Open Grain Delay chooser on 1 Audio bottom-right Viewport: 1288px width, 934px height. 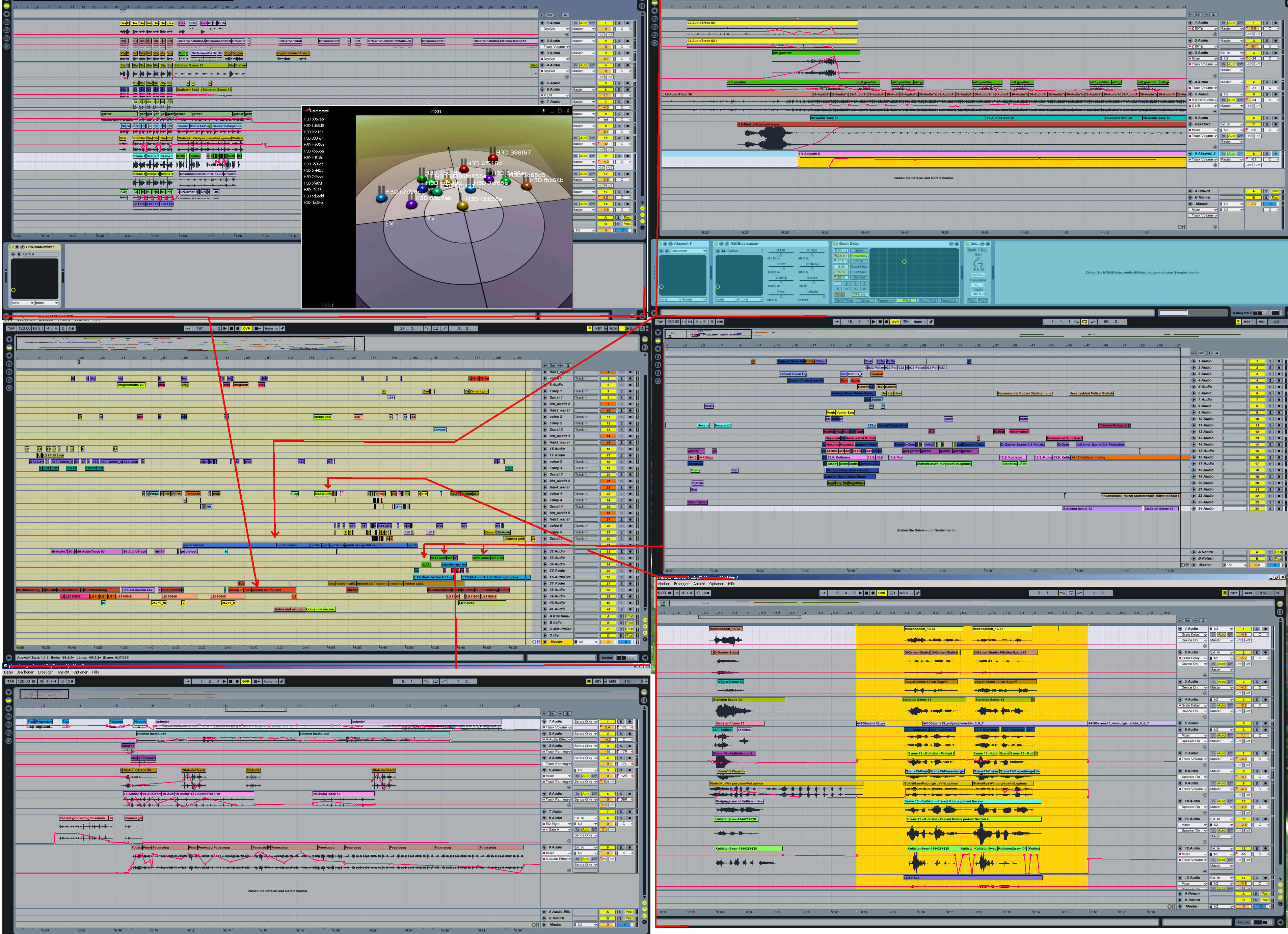coord(1192,635)
